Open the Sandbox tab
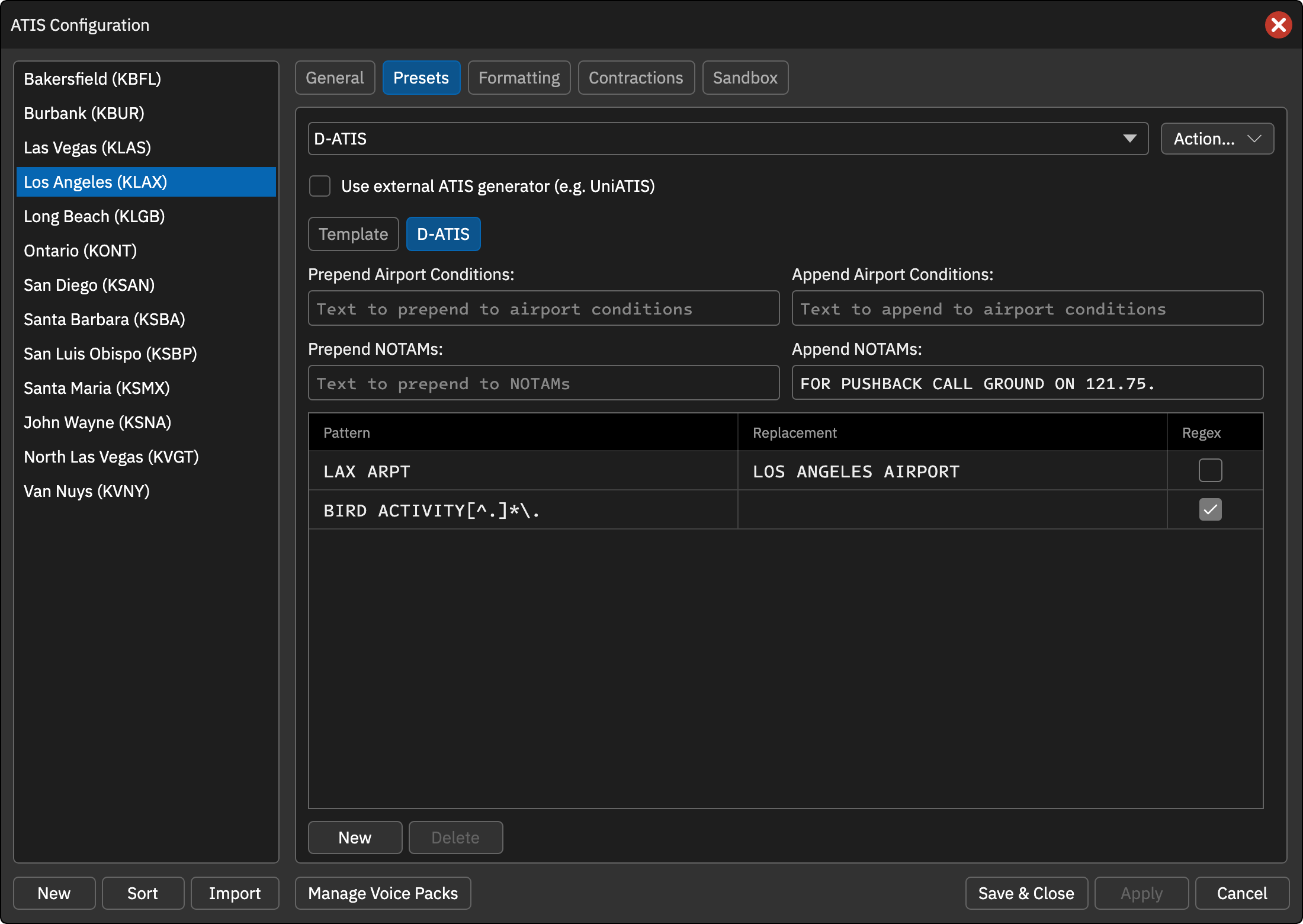Image resolution: width=1303 pixels, height=924 pixels. (745, 78)
